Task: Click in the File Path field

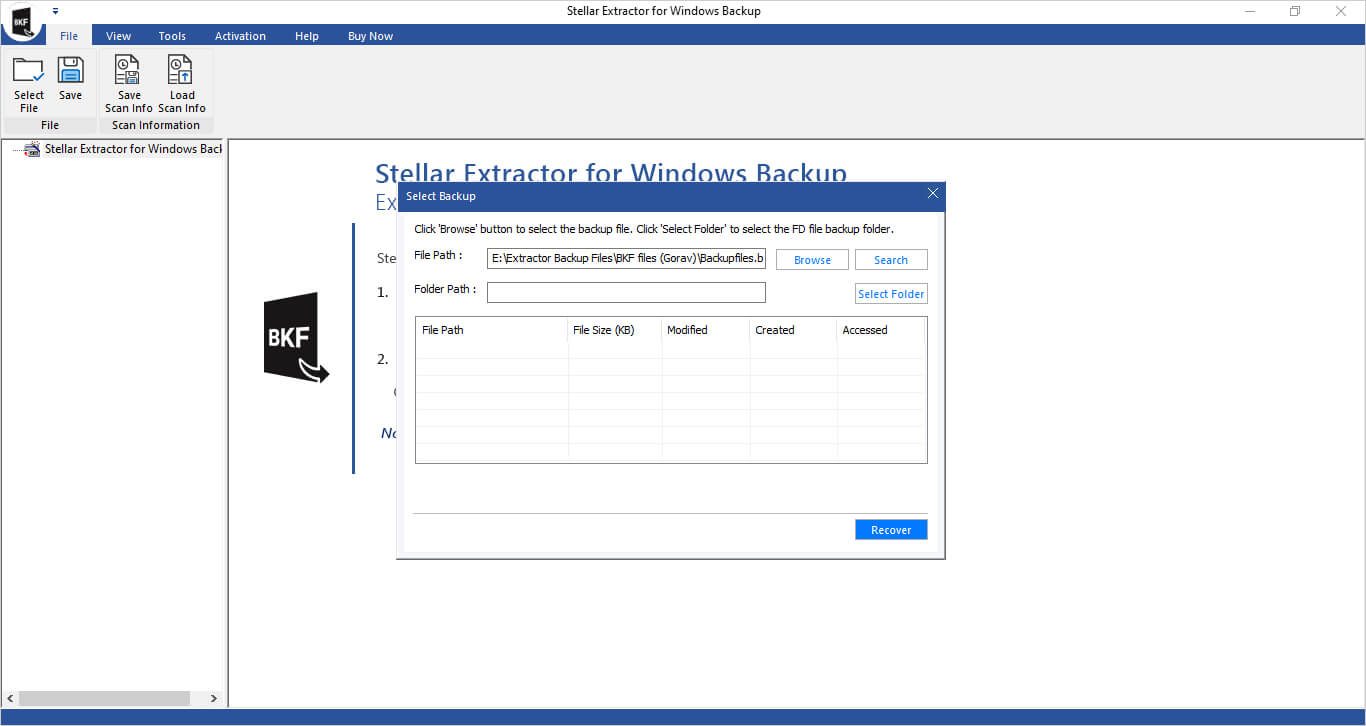Action: pos(626,259)
